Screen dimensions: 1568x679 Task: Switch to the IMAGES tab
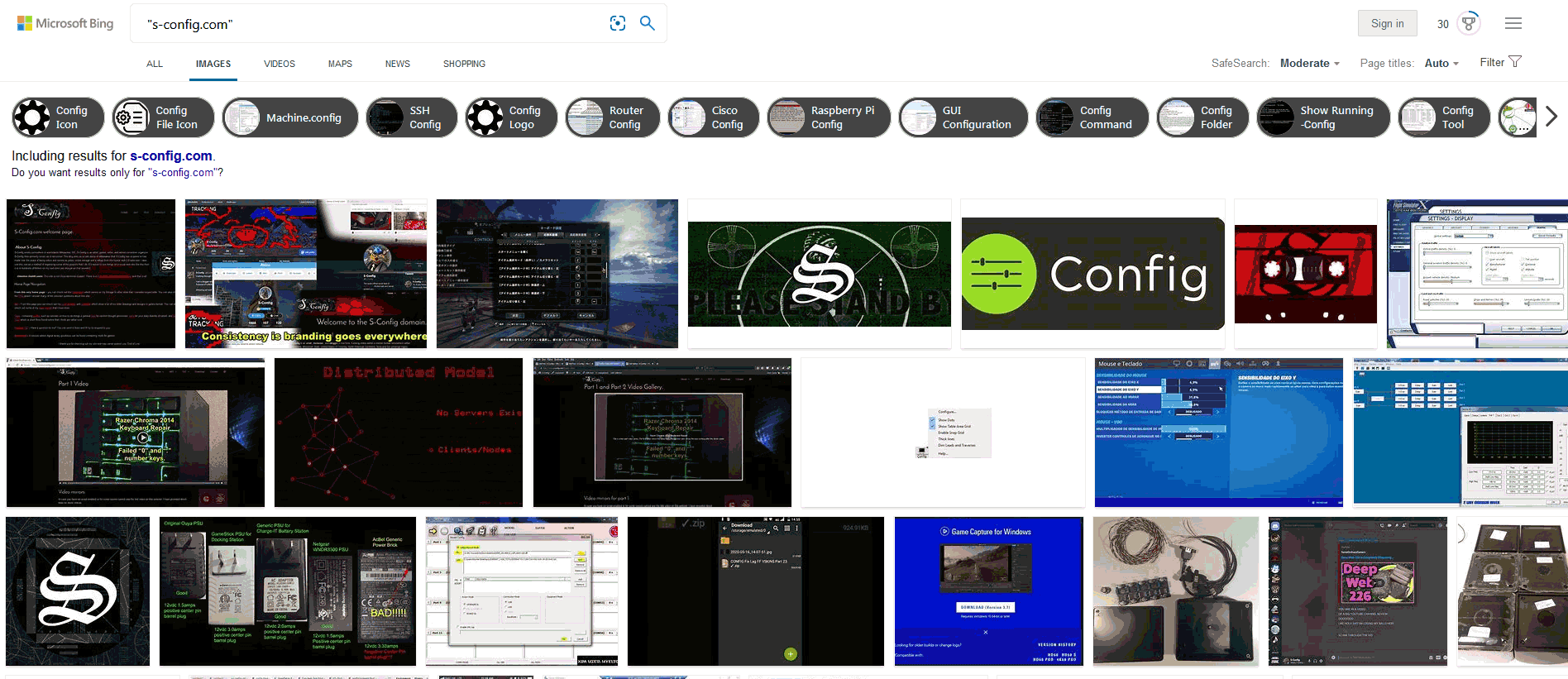tap(213, 64)
